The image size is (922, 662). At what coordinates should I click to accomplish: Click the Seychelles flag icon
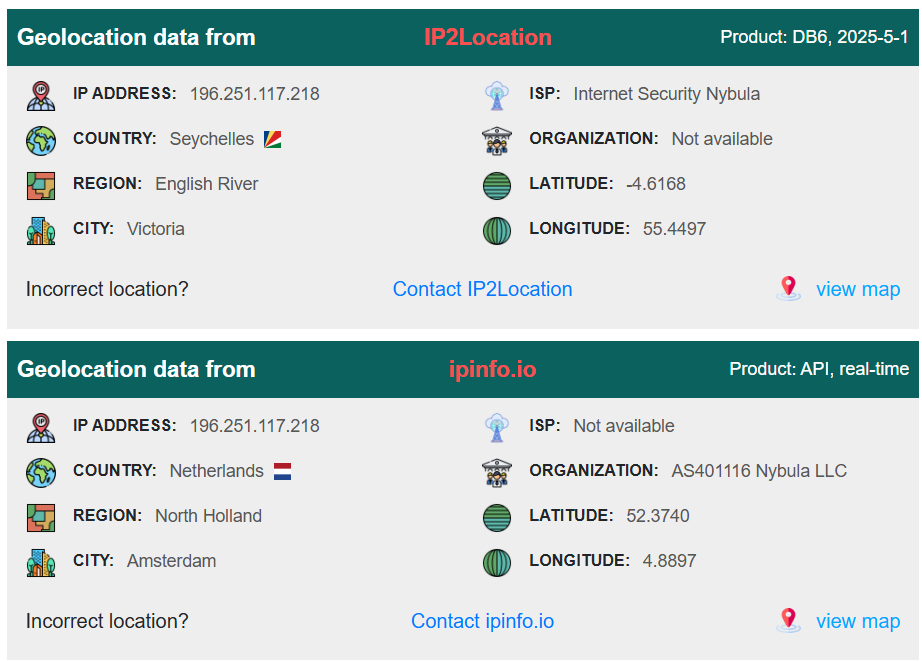pyautogui.click(x=272, y=139)
